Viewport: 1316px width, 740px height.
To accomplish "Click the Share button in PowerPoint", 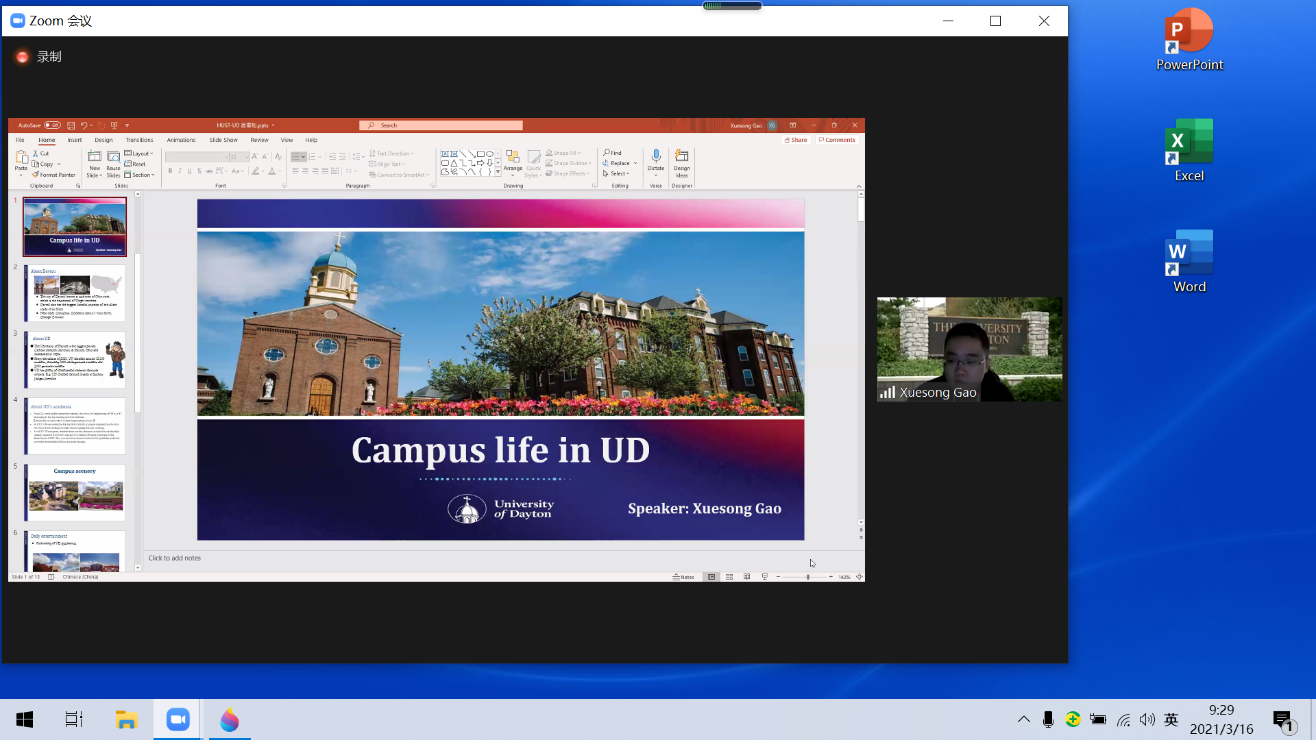I will coord(796,140).
